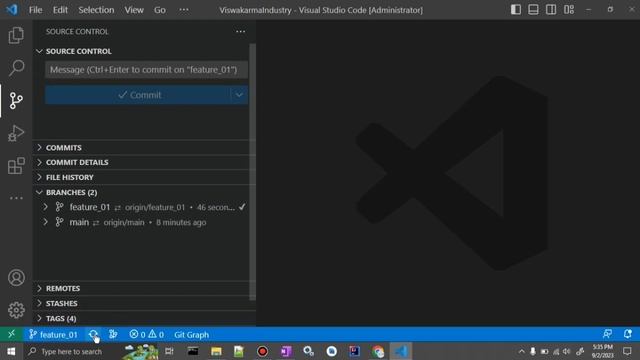Toggle the primary side bar

coord(516,10)
